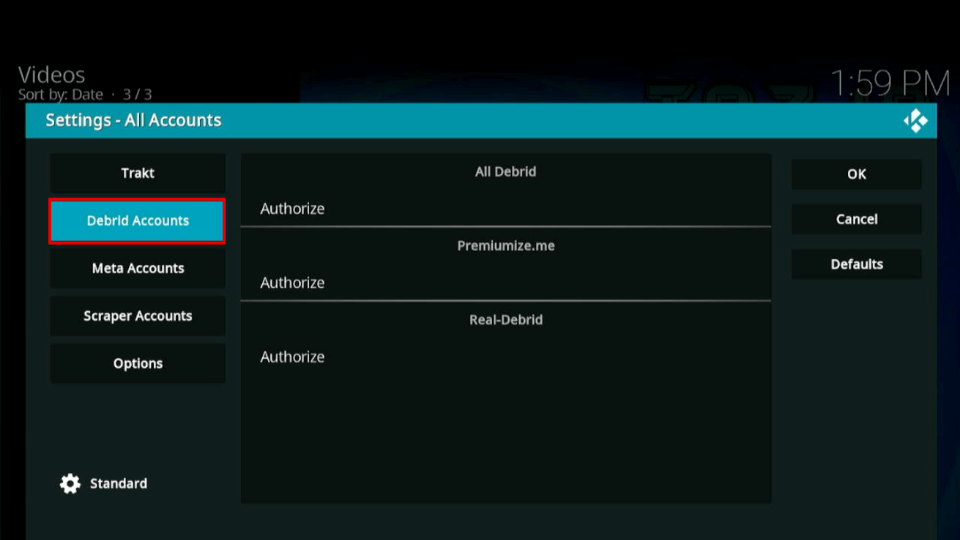Click the Videos heading behind dialog
Image resolution: width=960 pixels, height=540 pixels.
tap(51, 75)
